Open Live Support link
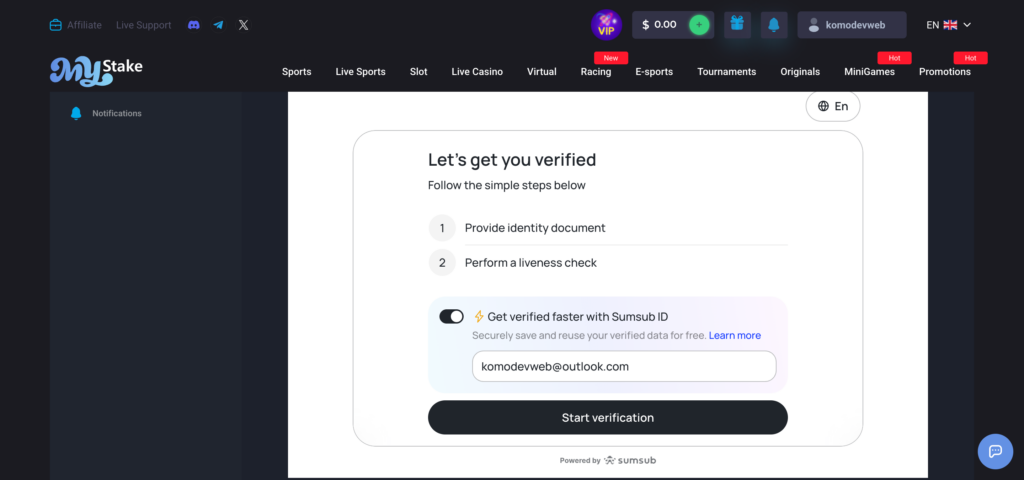Viewport: 1024px width, 480px height. click(144, 25)
